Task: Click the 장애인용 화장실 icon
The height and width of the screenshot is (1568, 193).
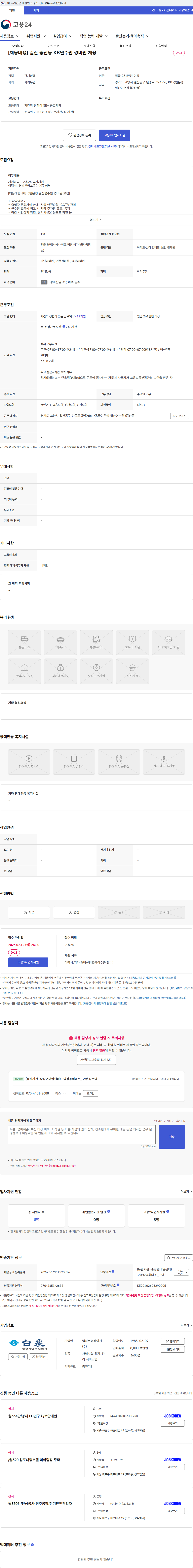Action: [x=119, y=762]
